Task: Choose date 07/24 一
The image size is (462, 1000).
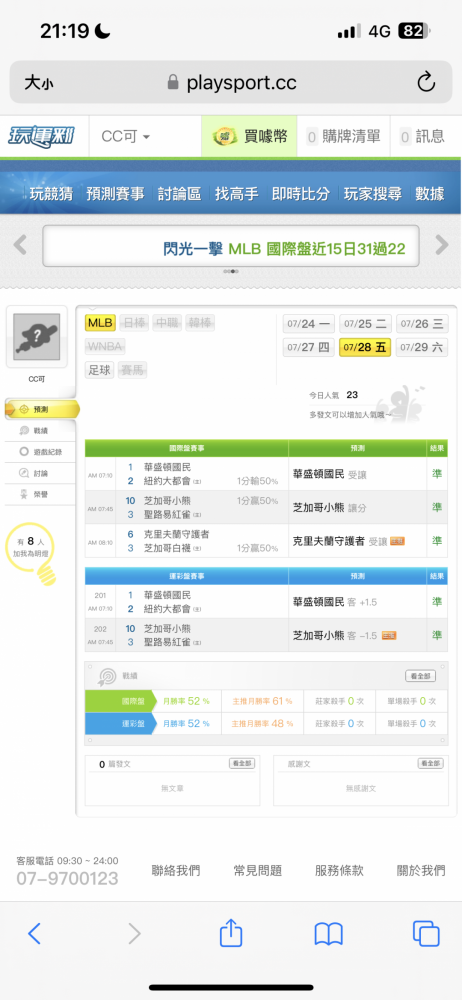Action: (x=309, y=324)
